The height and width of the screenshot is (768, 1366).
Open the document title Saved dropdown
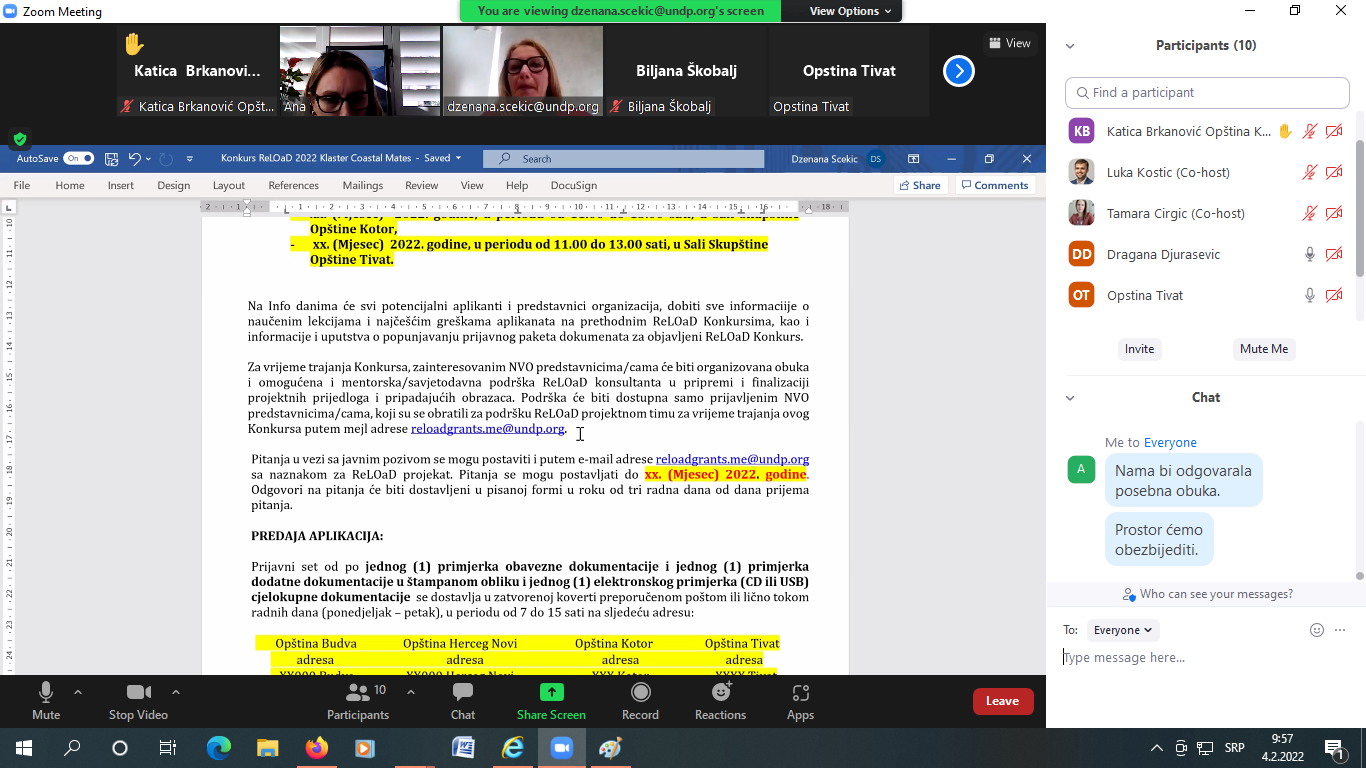click(458, 158)
